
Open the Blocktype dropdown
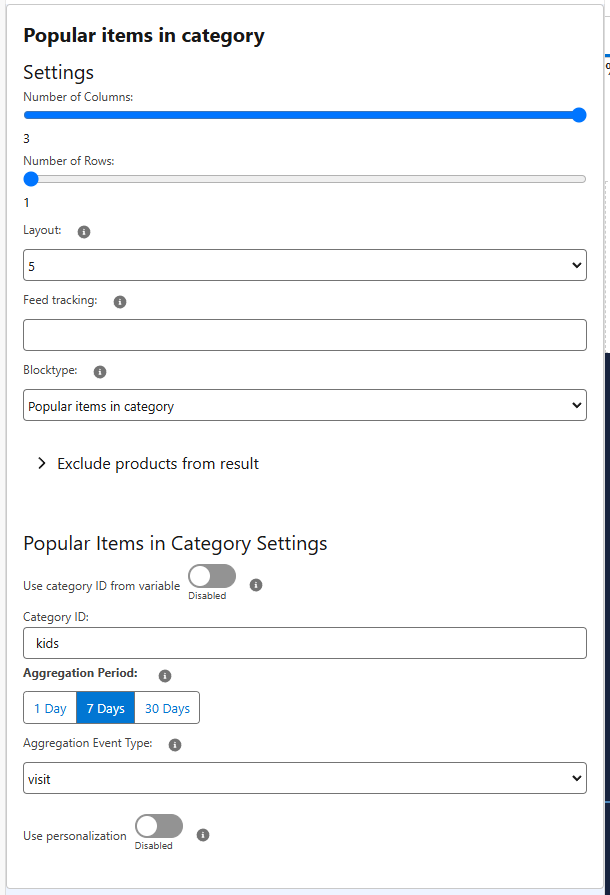pyautogui.click(x=305, y=405)
